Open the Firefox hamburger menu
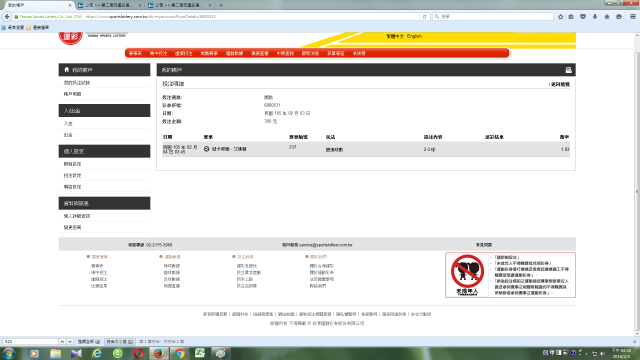 coord(633,17)
